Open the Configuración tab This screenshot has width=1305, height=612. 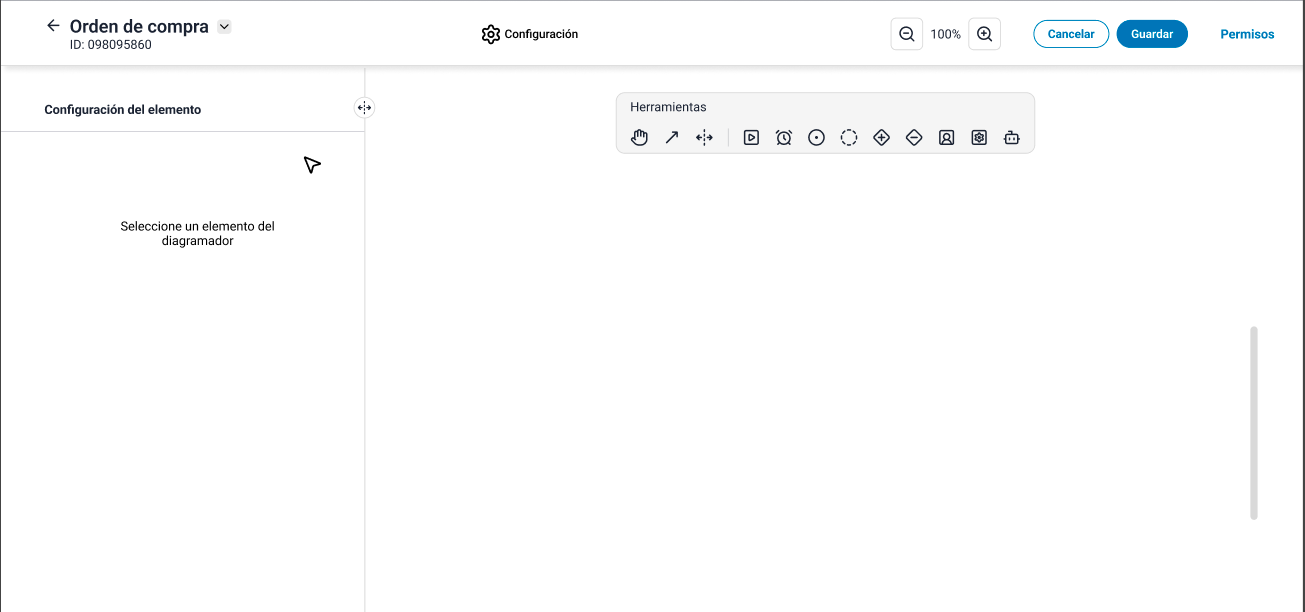pyautogui.click(x=529, y=34)
